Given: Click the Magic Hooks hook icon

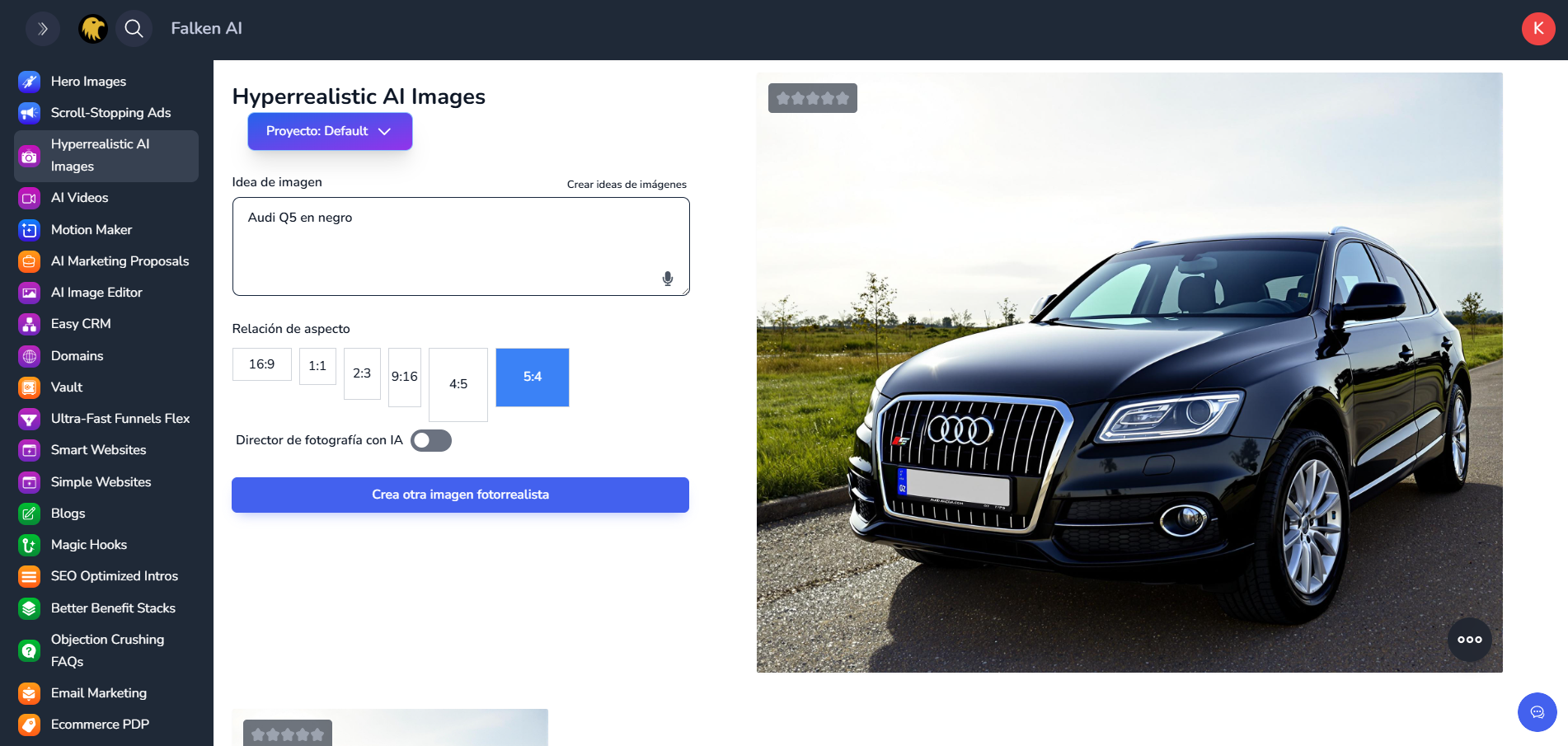Looking at the screenshot, I should pos(30,545).
